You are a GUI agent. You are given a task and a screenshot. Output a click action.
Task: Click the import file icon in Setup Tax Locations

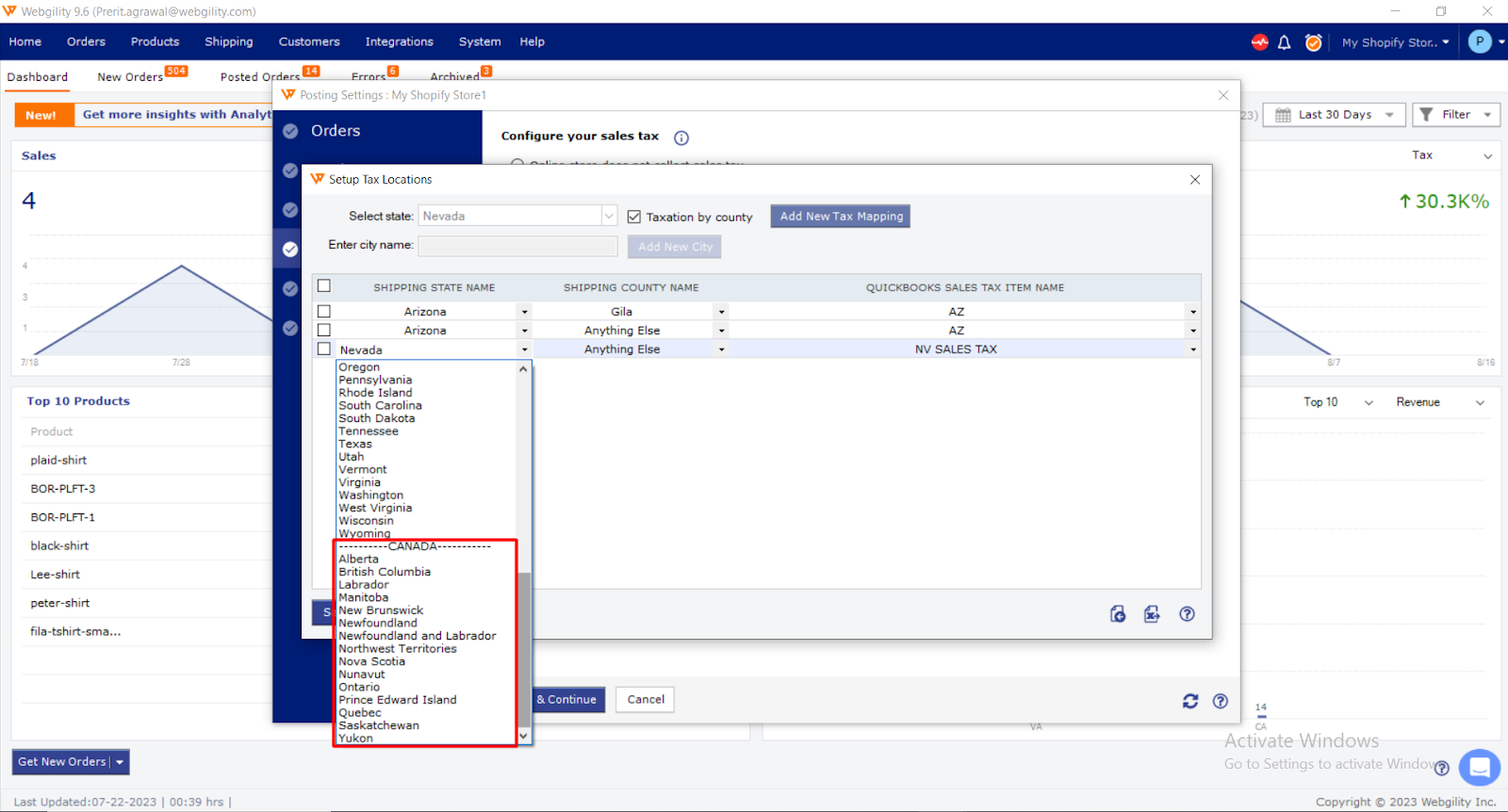pyautogui.click(x=1118, y=614)
